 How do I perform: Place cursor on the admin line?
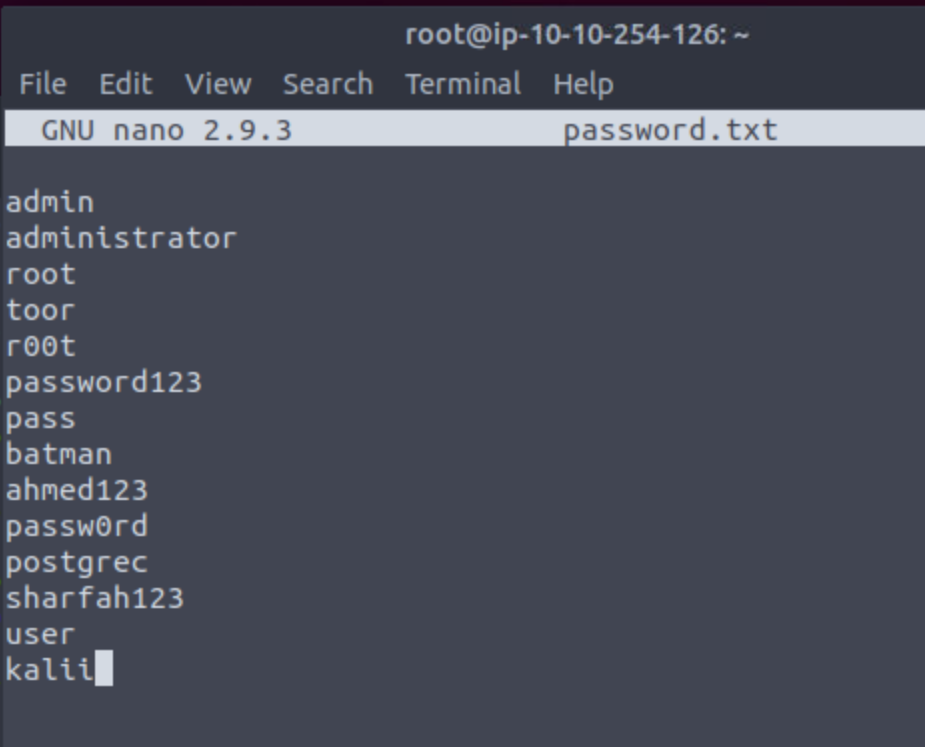click(50, 203)
